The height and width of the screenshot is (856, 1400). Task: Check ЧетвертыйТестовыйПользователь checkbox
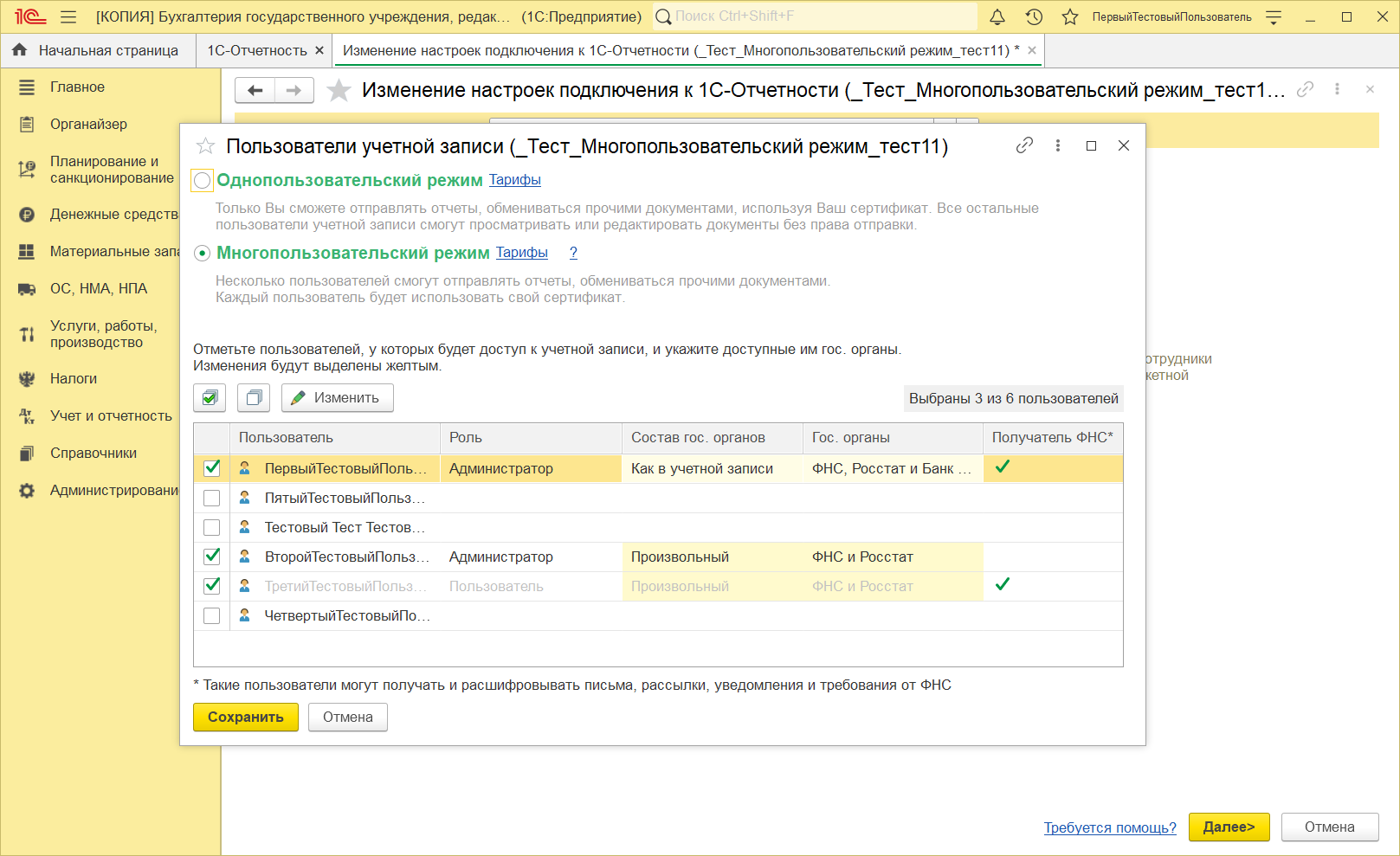click(x=211, y=615)
